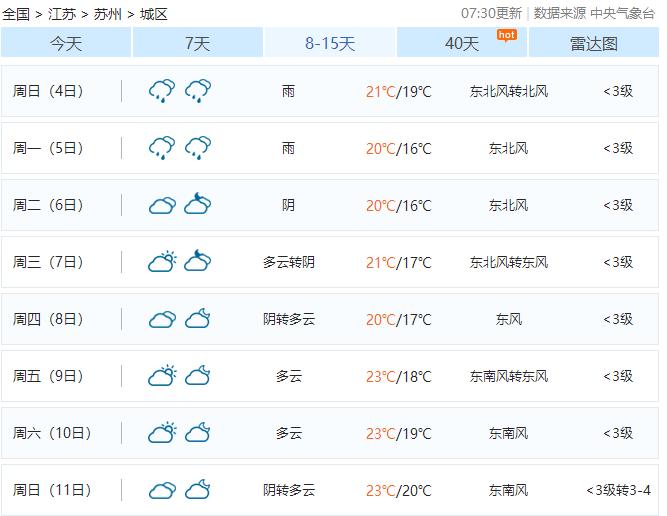Click the <3级转3-4 wind level

619,490
